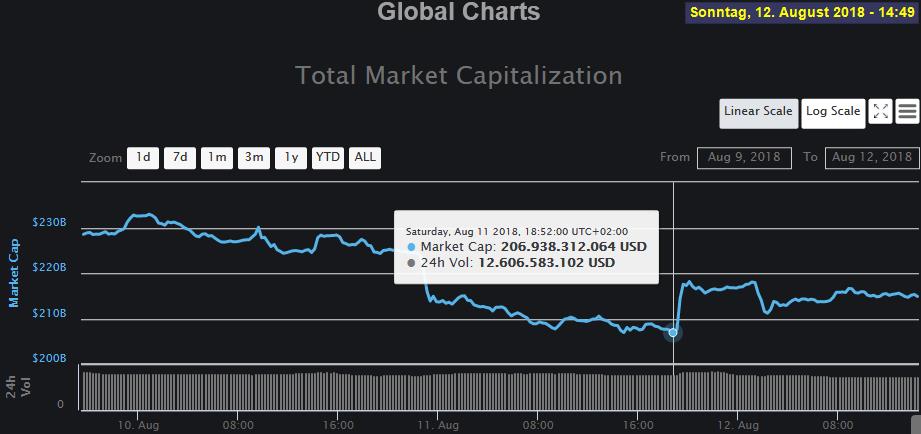
Task: Click the Market Cap axis label
Action: [x=15, y=273]
